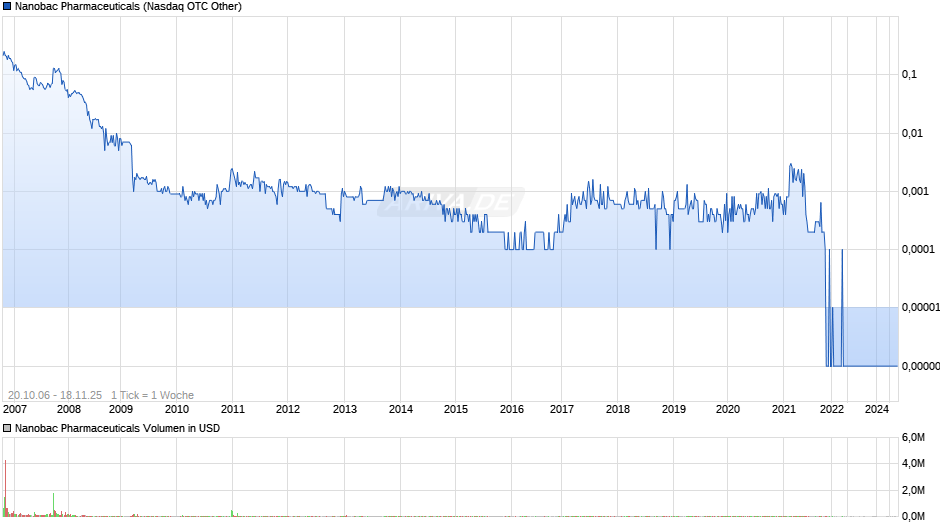Select the 2011 x-axis label

point(233,409)
